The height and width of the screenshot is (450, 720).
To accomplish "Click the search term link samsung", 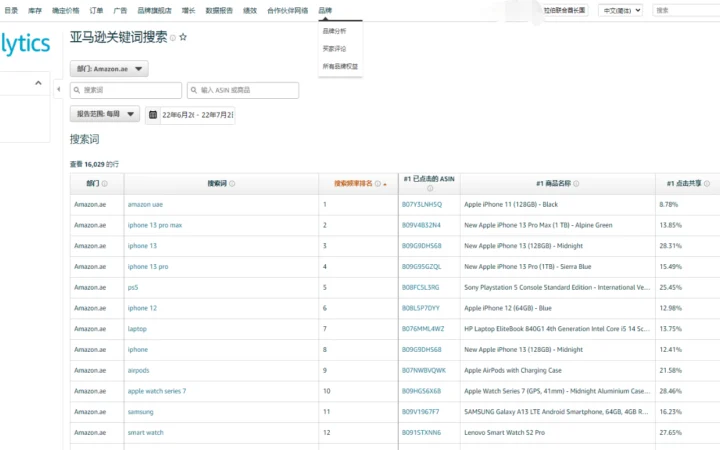I will (141, 412).
